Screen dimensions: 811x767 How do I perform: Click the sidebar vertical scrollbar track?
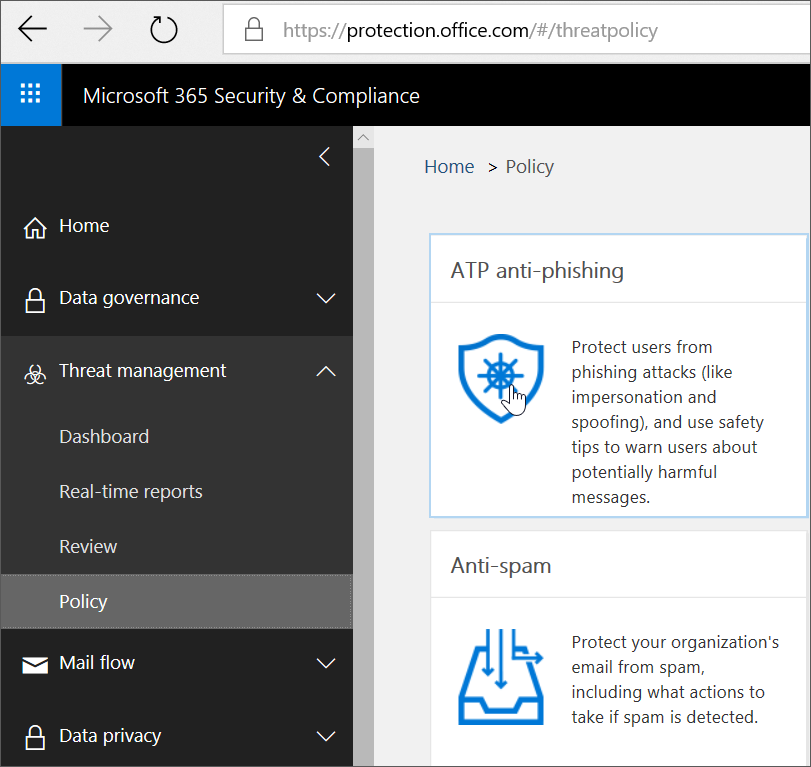point(363,457)
